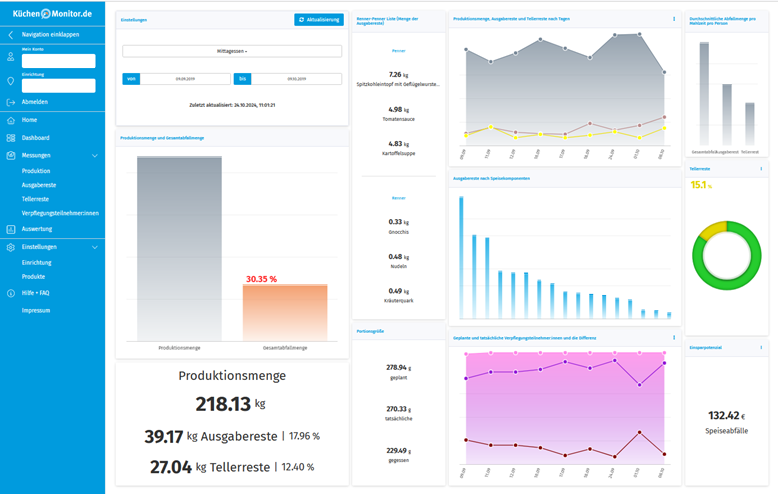Click the KüchenMonitor.de logo
Image resolution: width=778 pixels, height=494 pixels.
tap(52, 12)
